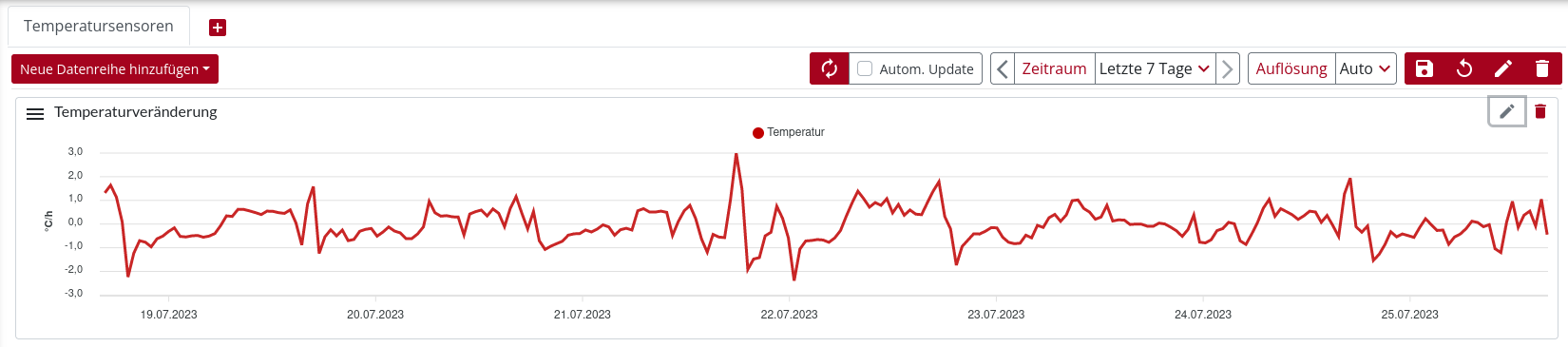The width and height of the screenshot is (1568, 347).
Task: Delete the Temperaturveränderung chart panel
Action: pos(1540,111)
